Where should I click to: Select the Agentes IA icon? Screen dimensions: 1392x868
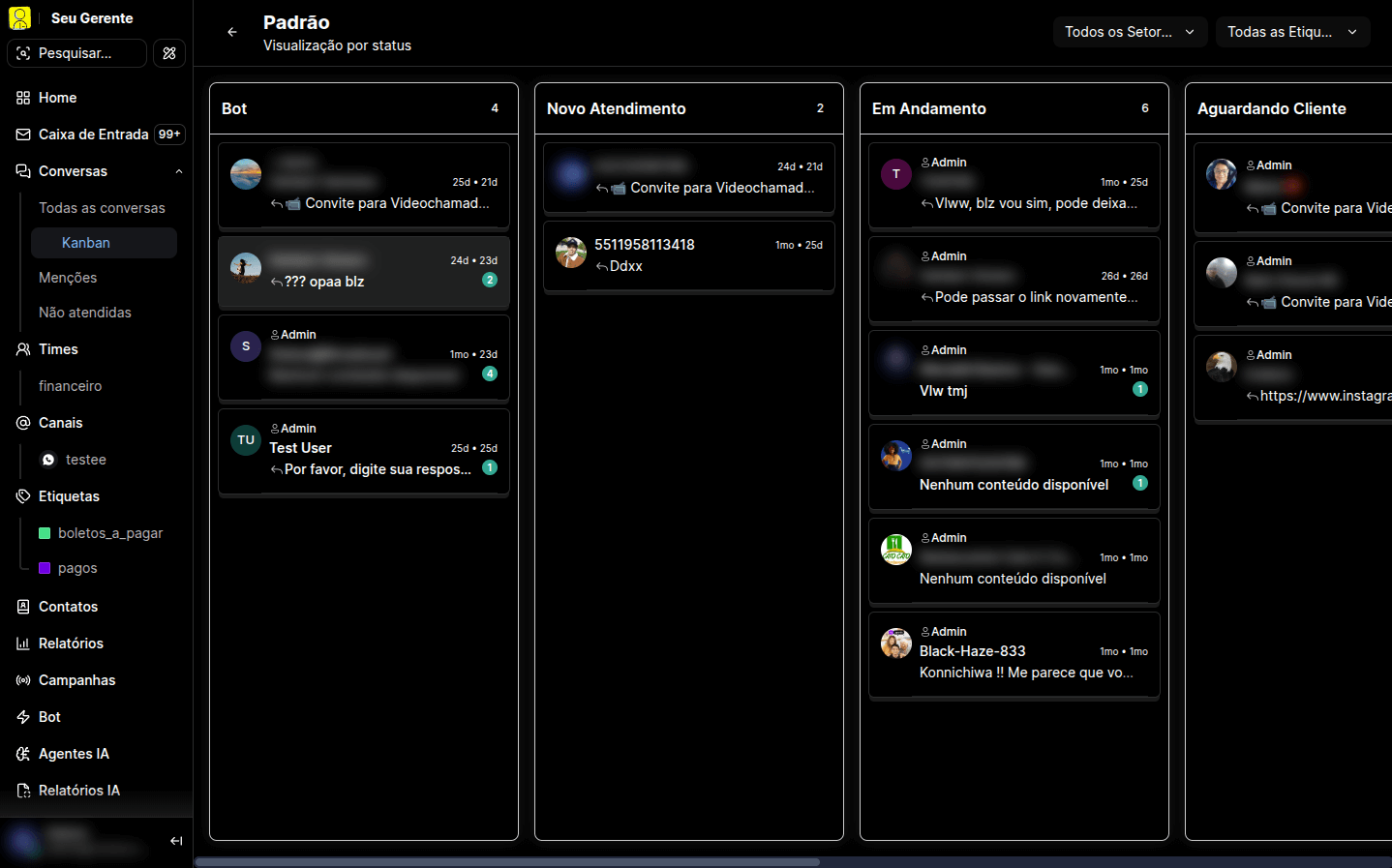click(x=21, y=754)
